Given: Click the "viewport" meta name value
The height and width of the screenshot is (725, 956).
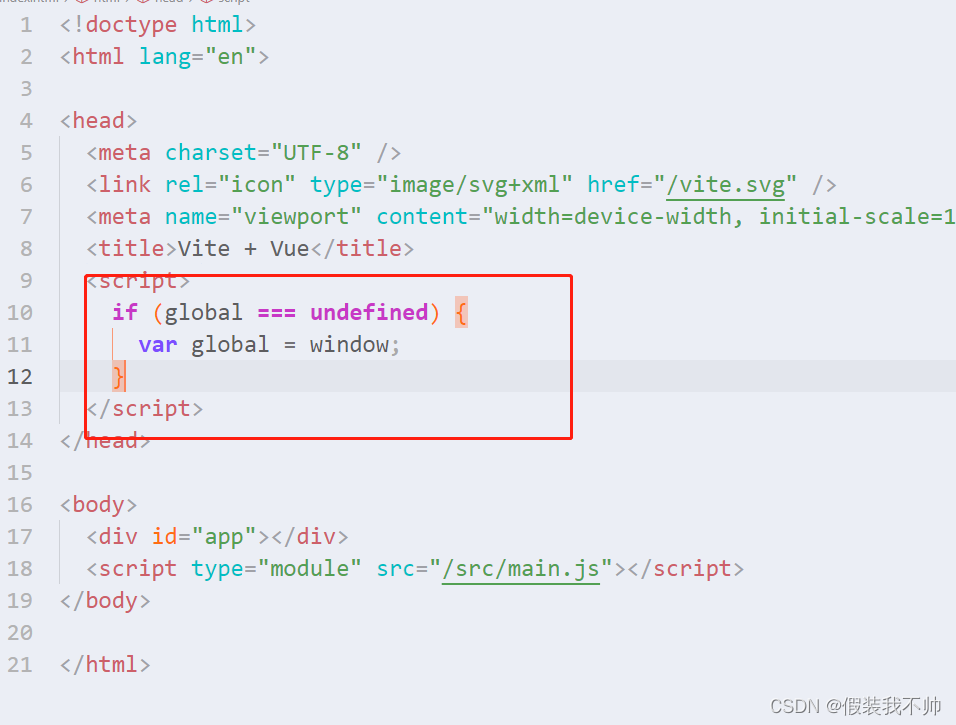Looking at the screenshot, I should [296, 217].
